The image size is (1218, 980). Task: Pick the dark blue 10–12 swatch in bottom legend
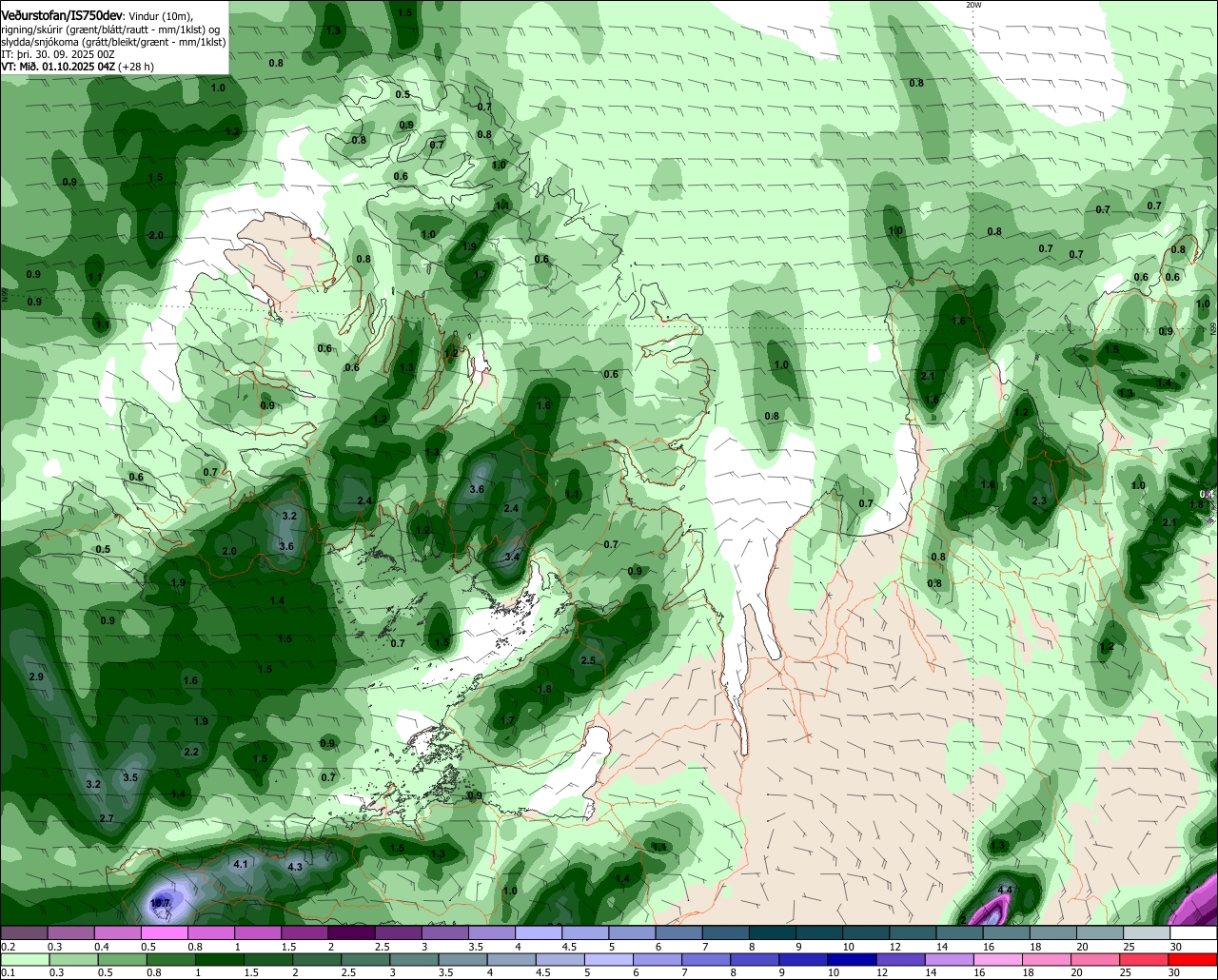tap(851, 960)
